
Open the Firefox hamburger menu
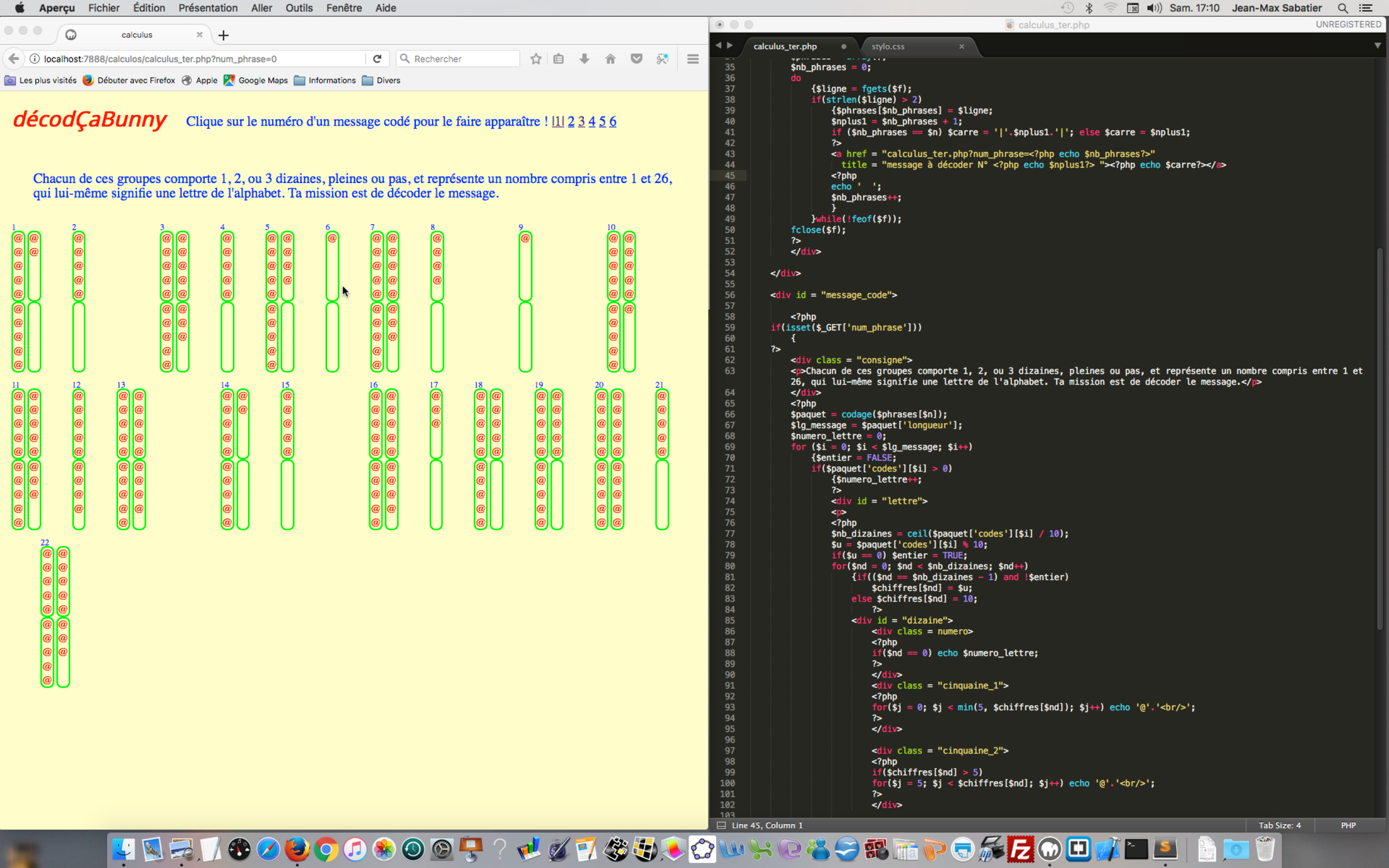point(693,59)
